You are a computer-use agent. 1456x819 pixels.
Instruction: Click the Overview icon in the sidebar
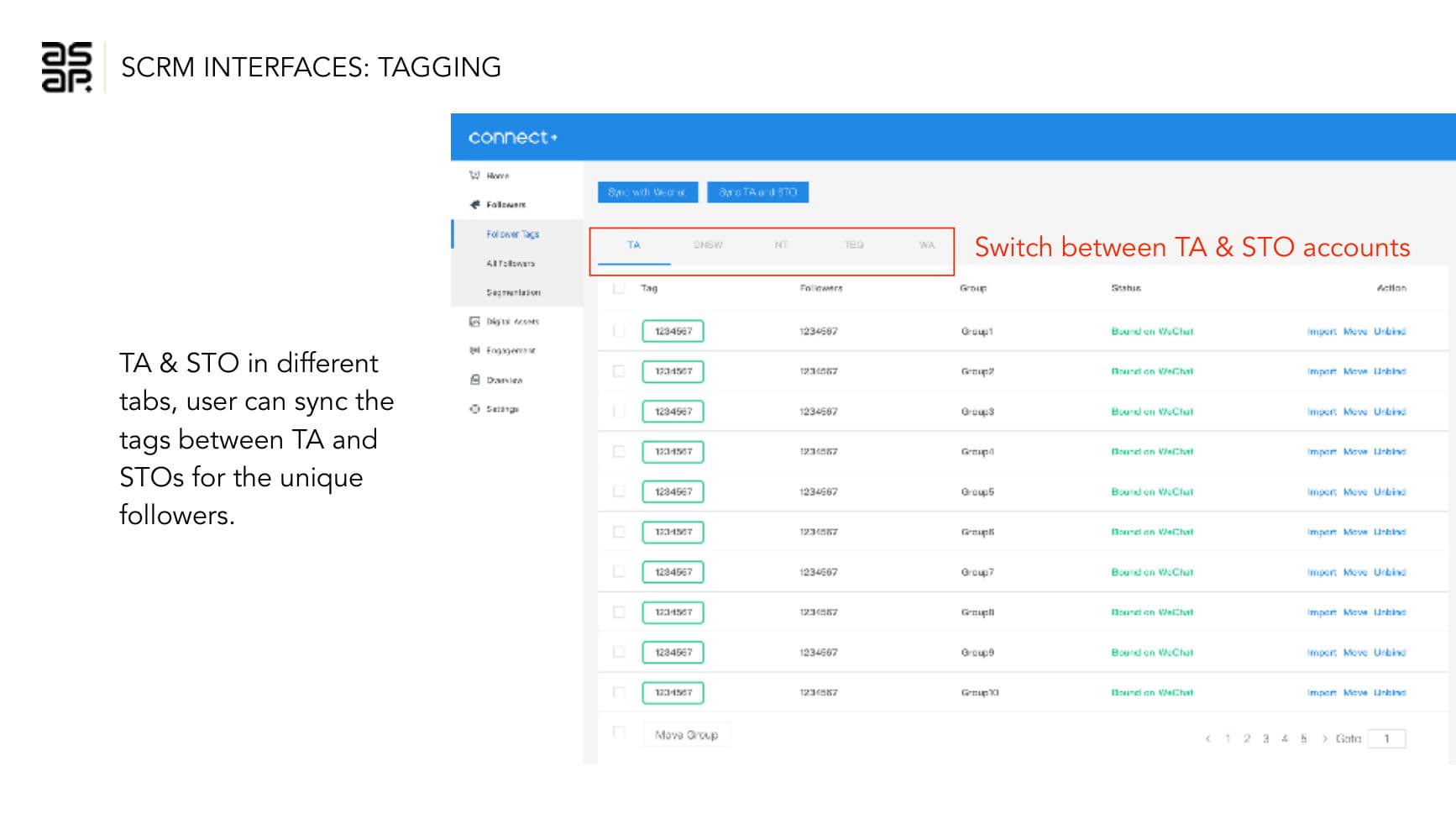pos(474,380)
